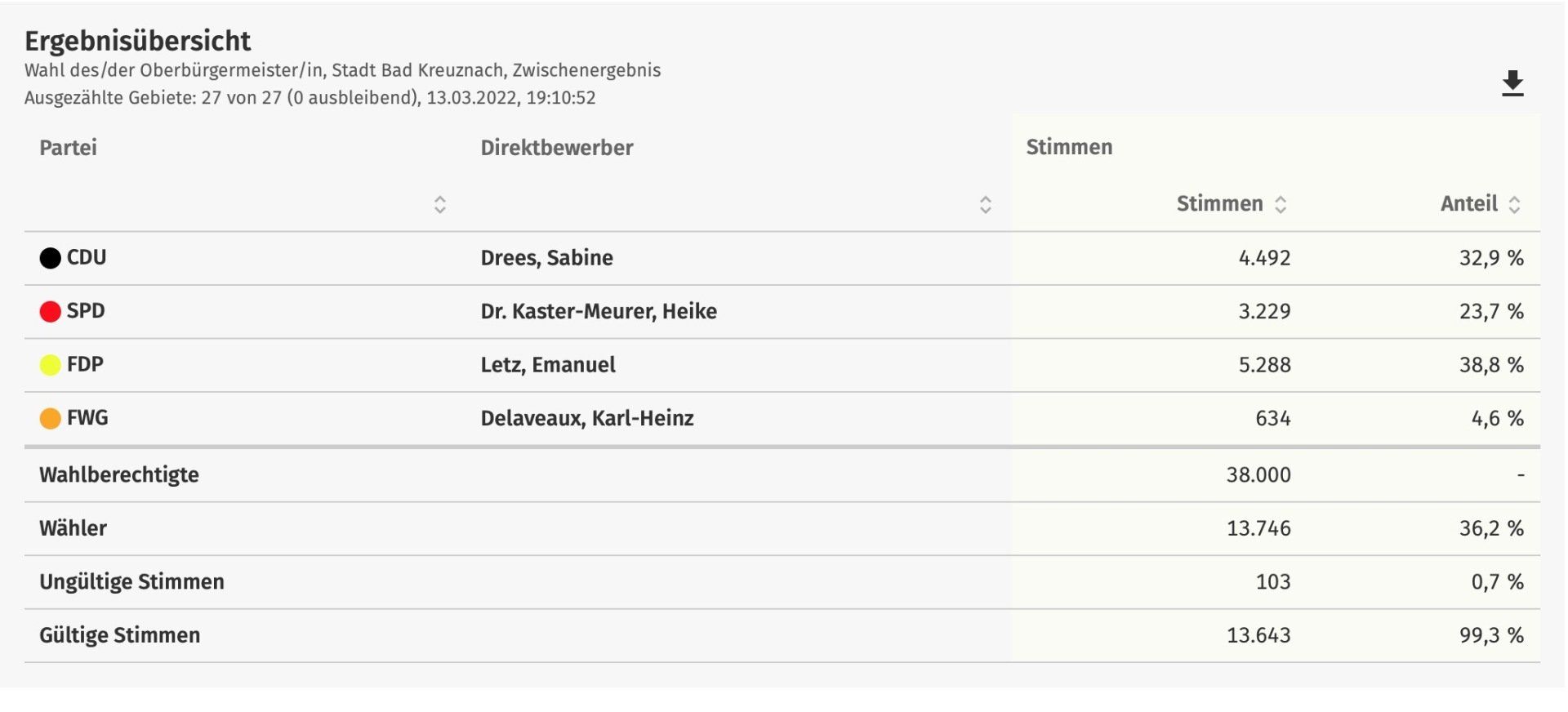1568x712 pixels.
Task: Click the Wahlberechtigte row label
Action: pyautogui.click(x=119, y=474)
